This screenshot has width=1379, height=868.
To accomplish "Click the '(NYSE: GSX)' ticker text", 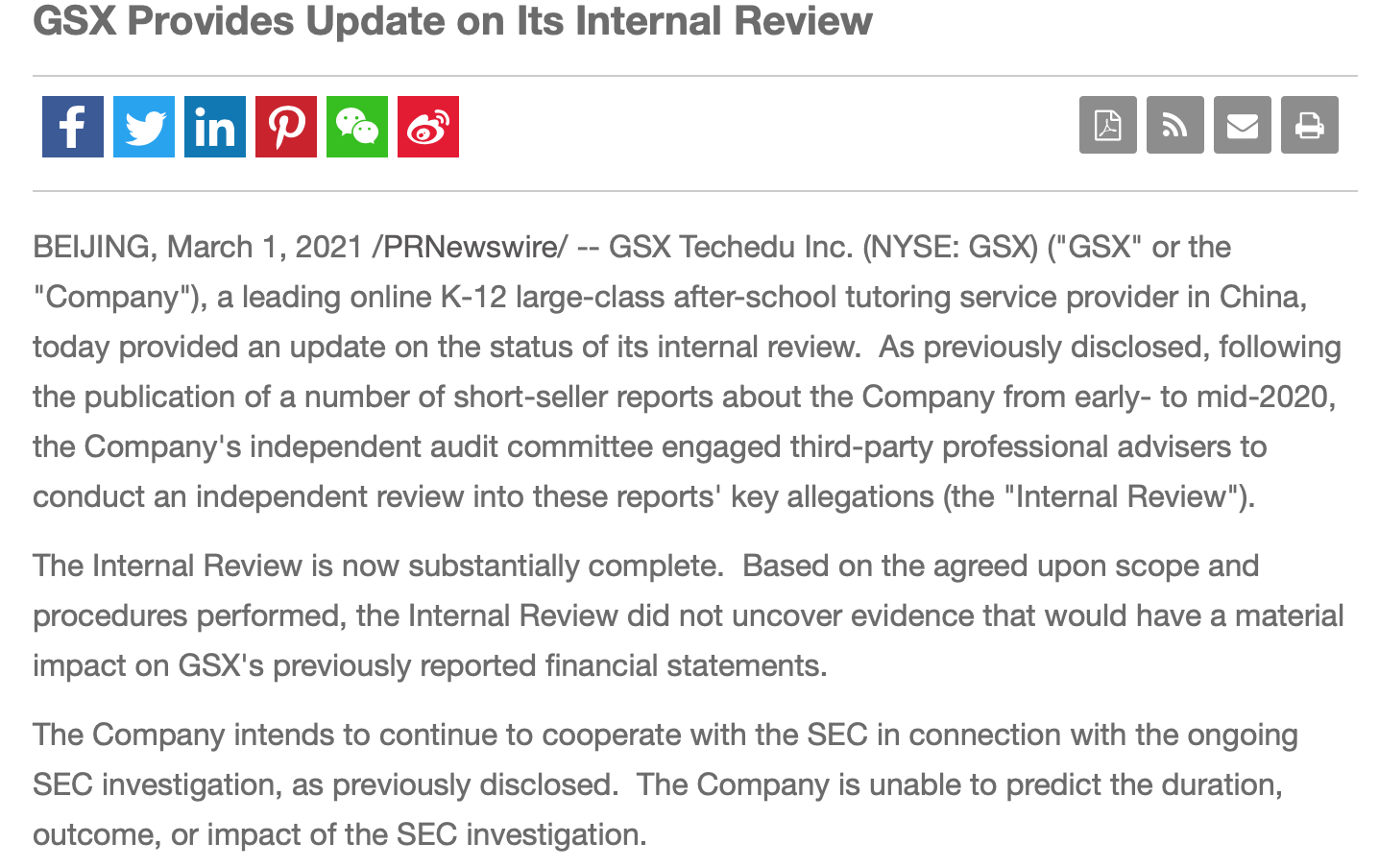I will pos(950,247).
